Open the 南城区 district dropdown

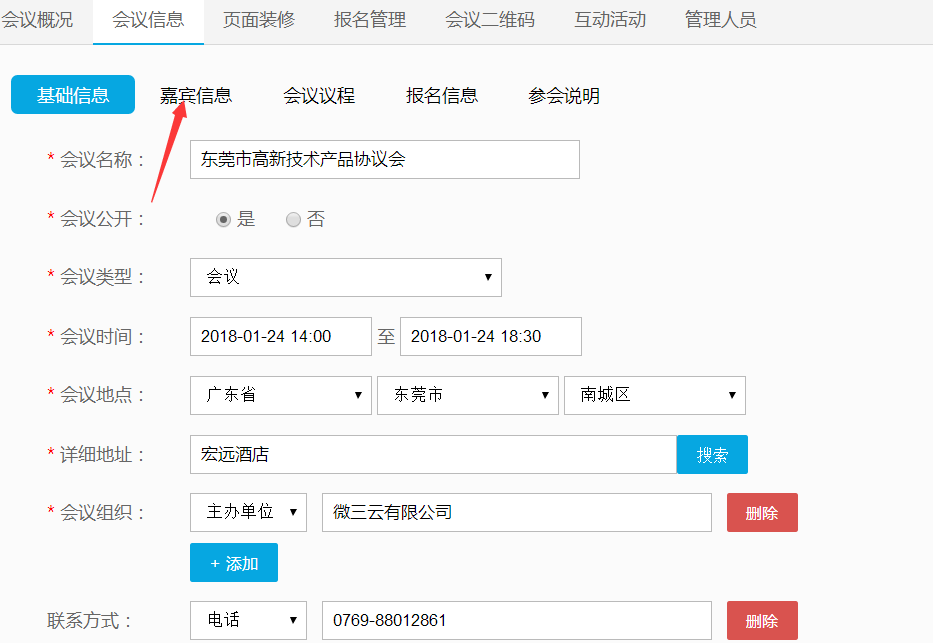pos(654,395)
